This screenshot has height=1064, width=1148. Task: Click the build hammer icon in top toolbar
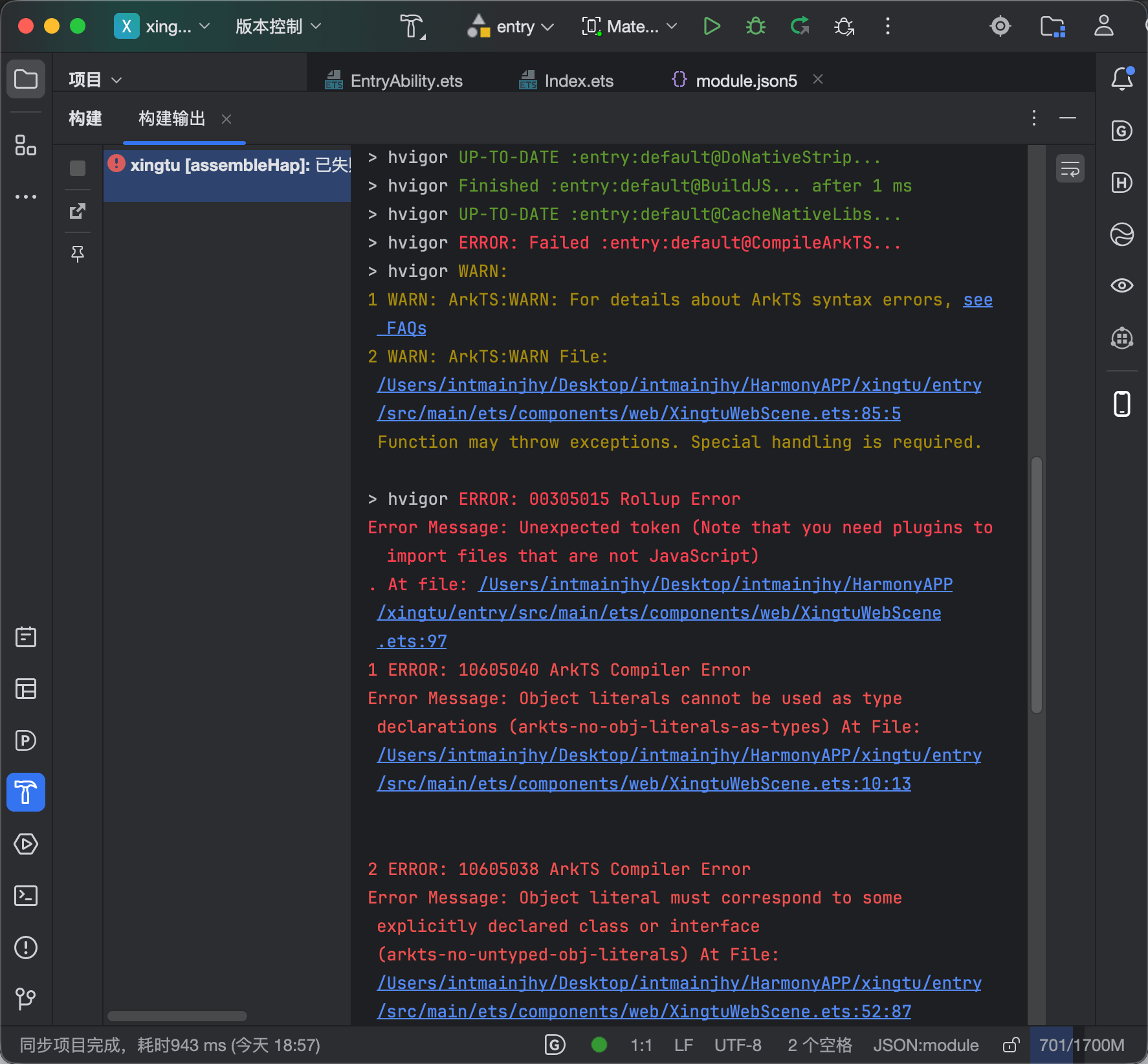point(412,27)
